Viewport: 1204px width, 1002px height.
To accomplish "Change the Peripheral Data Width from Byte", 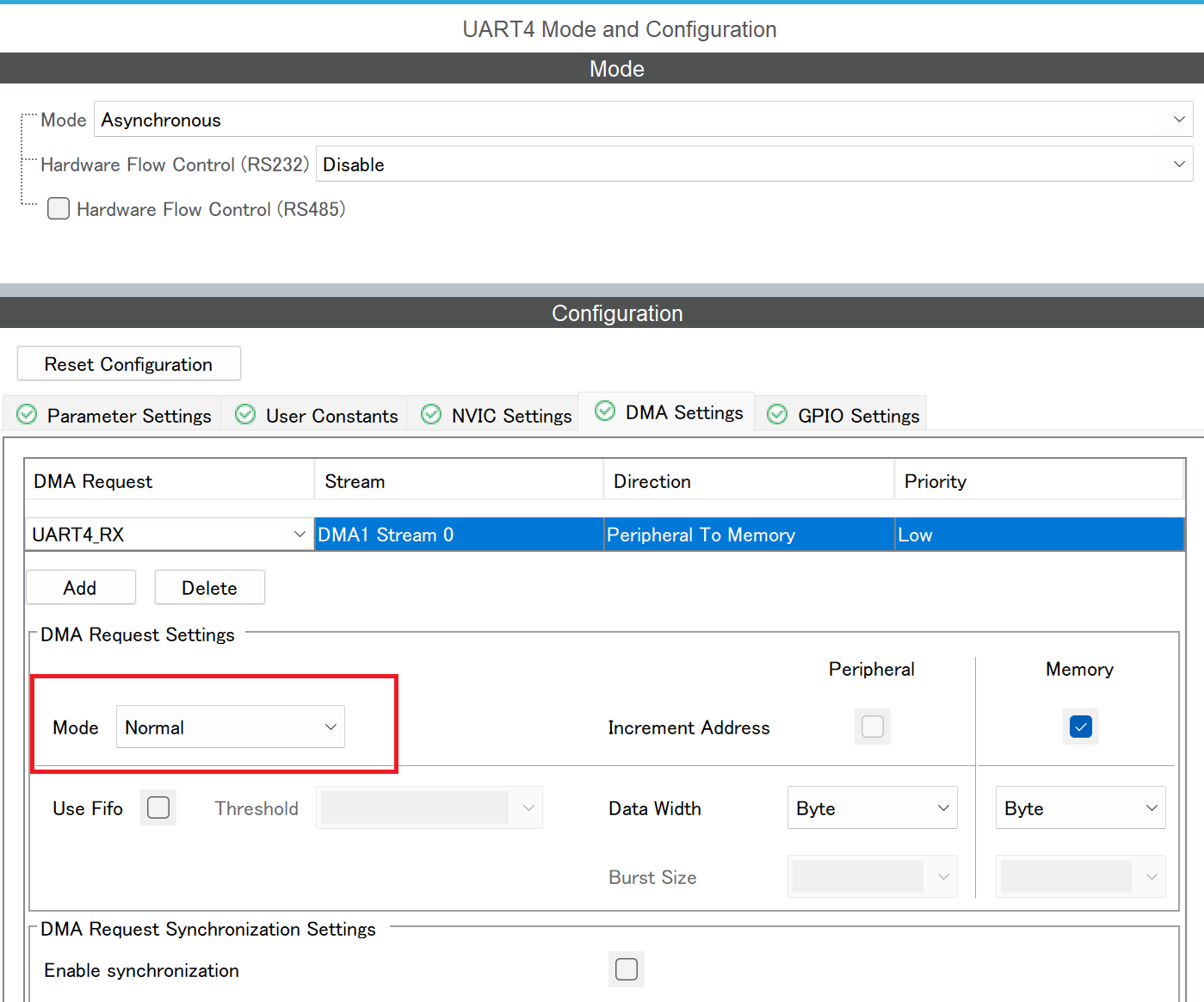I will pos(944,807).
